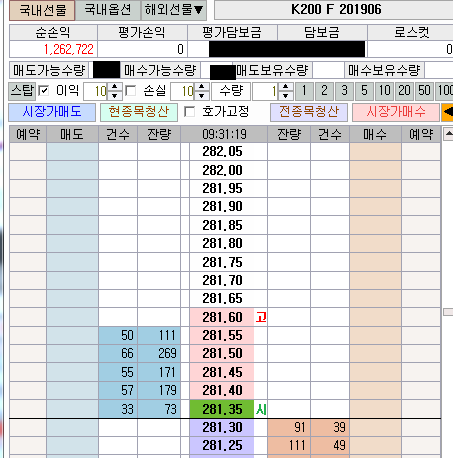The height and width of the screenshot is (458, 453).
Task: Set quantity with the preset 5 button
Action: (364, 91)
